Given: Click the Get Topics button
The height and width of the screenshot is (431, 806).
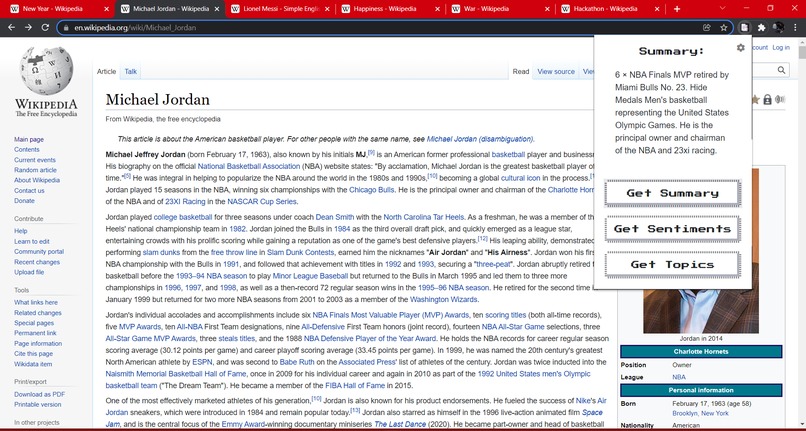Looking at the screenshot, I should (672, 265).
